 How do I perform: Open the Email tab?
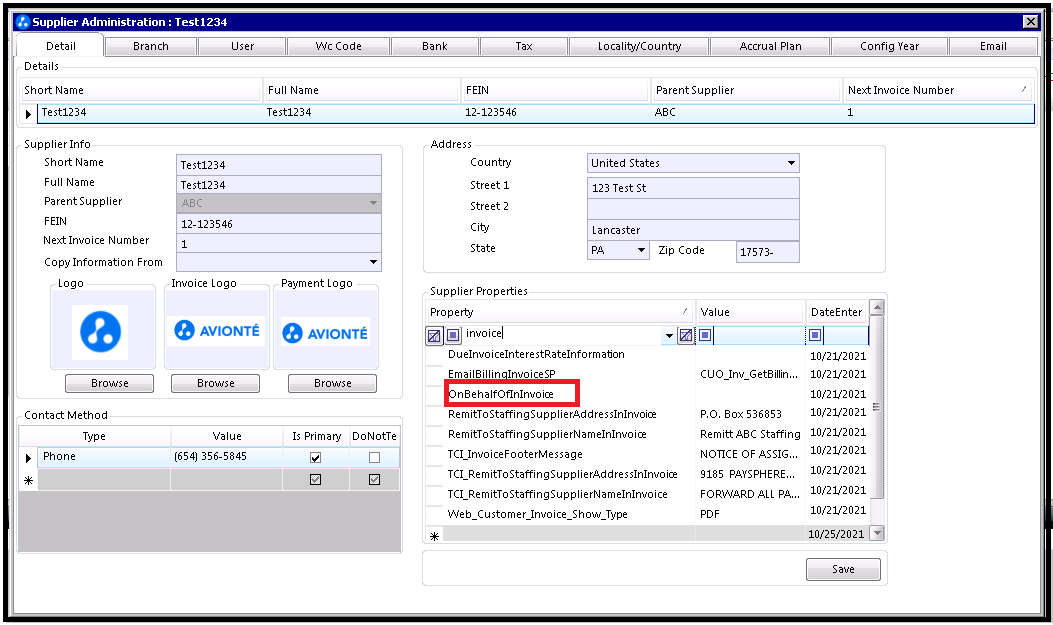[x=993, y=46]
